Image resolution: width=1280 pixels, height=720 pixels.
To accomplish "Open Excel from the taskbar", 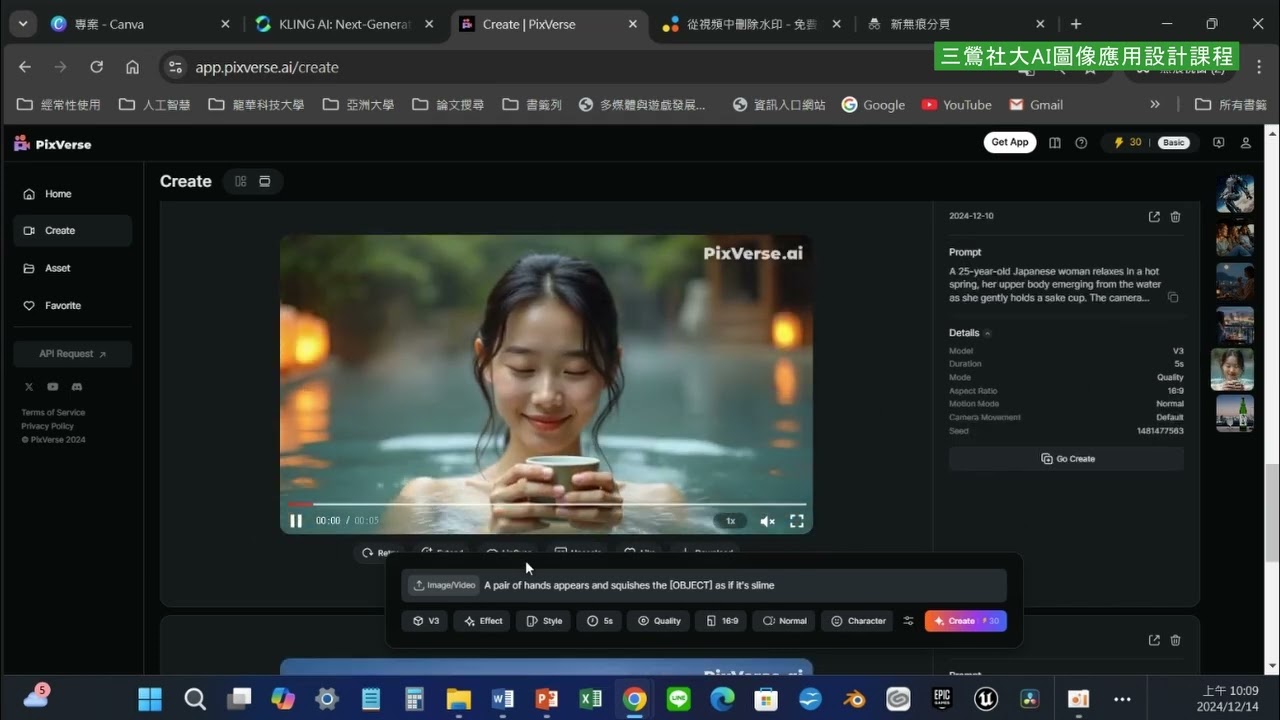I will point(591,698).
